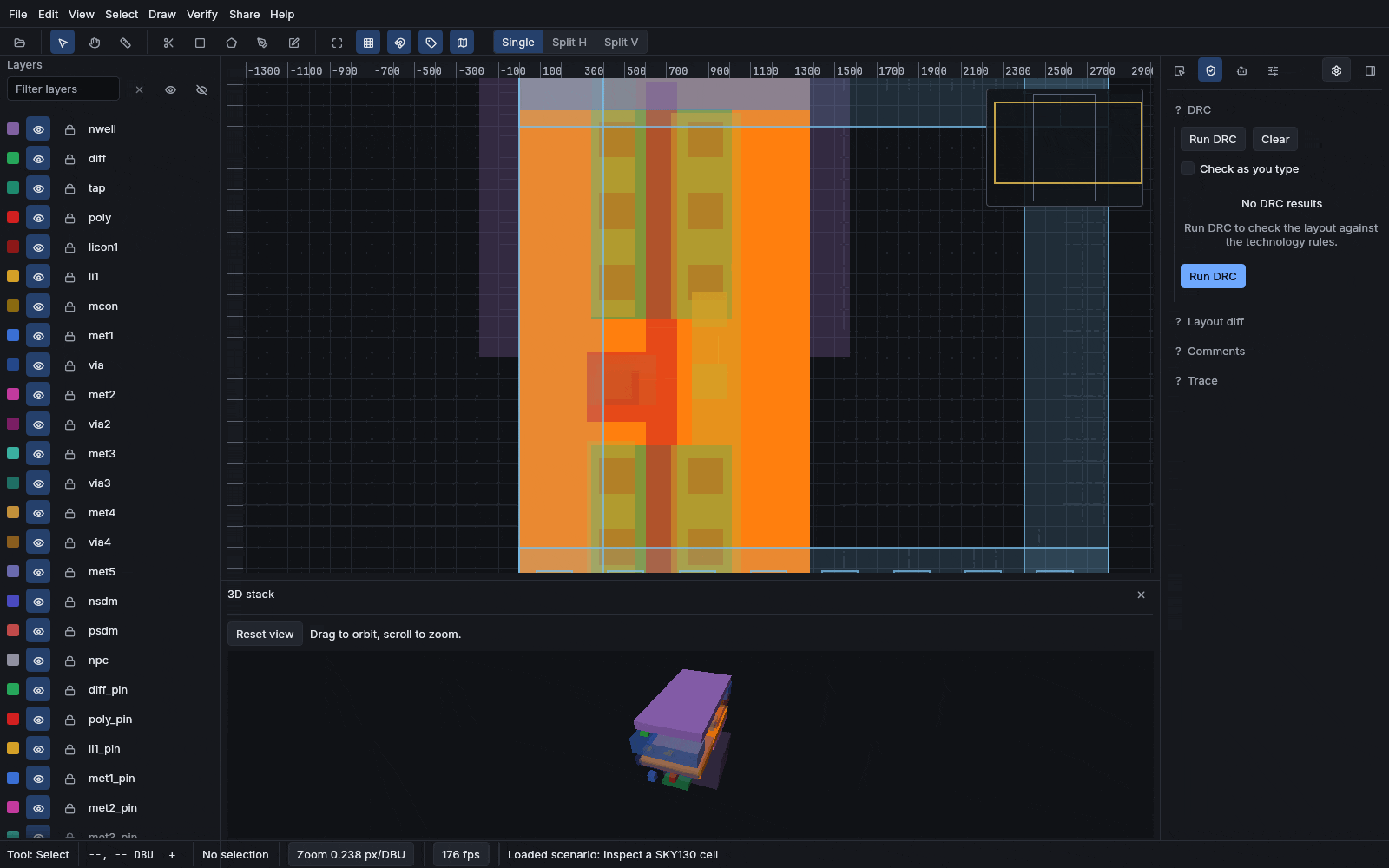Close the 3D stack panel
The width and height of the screenshot is (1389, 868).
click(x=1142, y=595)
